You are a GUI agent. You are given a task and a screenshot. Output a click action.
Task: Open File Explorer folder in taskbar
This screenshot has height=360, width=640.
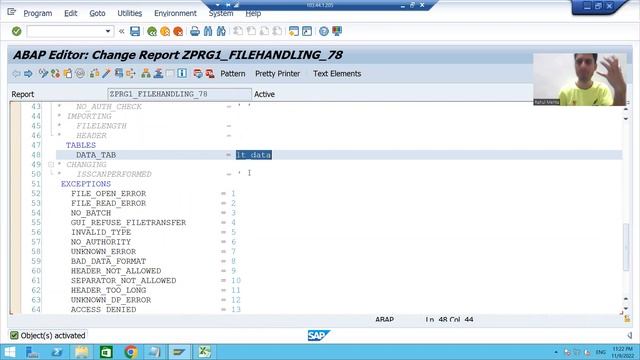pos(82,352)
